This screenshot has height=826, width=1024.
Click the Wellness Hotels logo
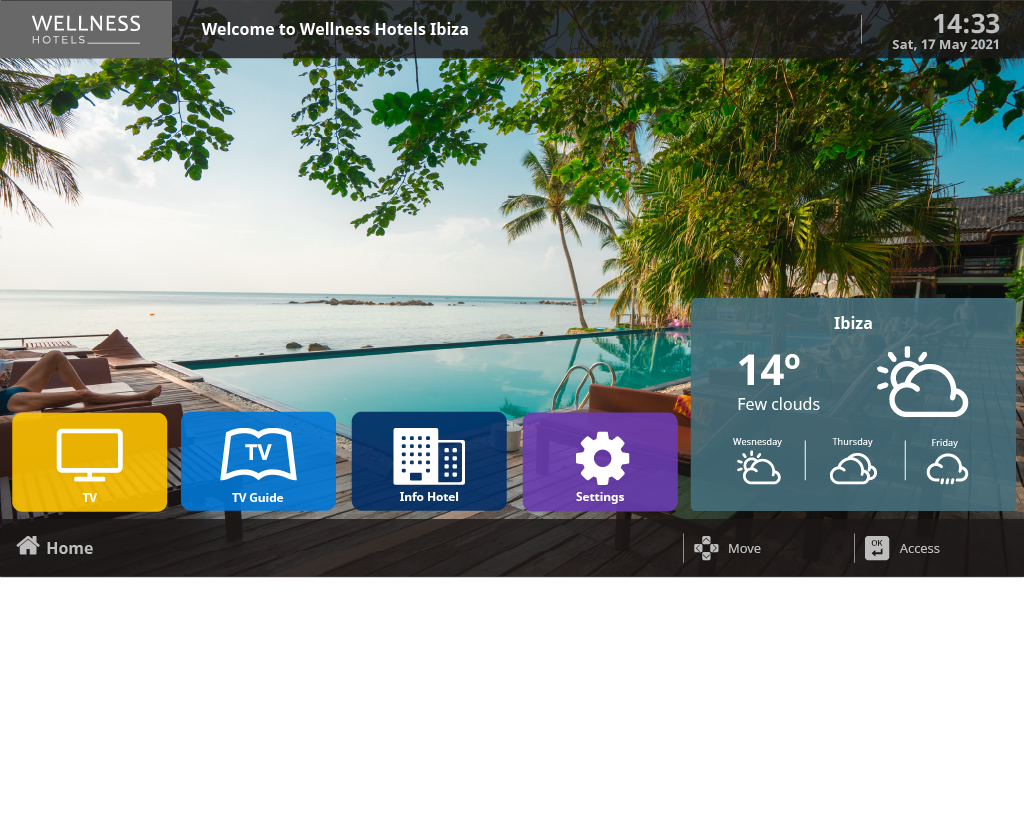point(86,29)
